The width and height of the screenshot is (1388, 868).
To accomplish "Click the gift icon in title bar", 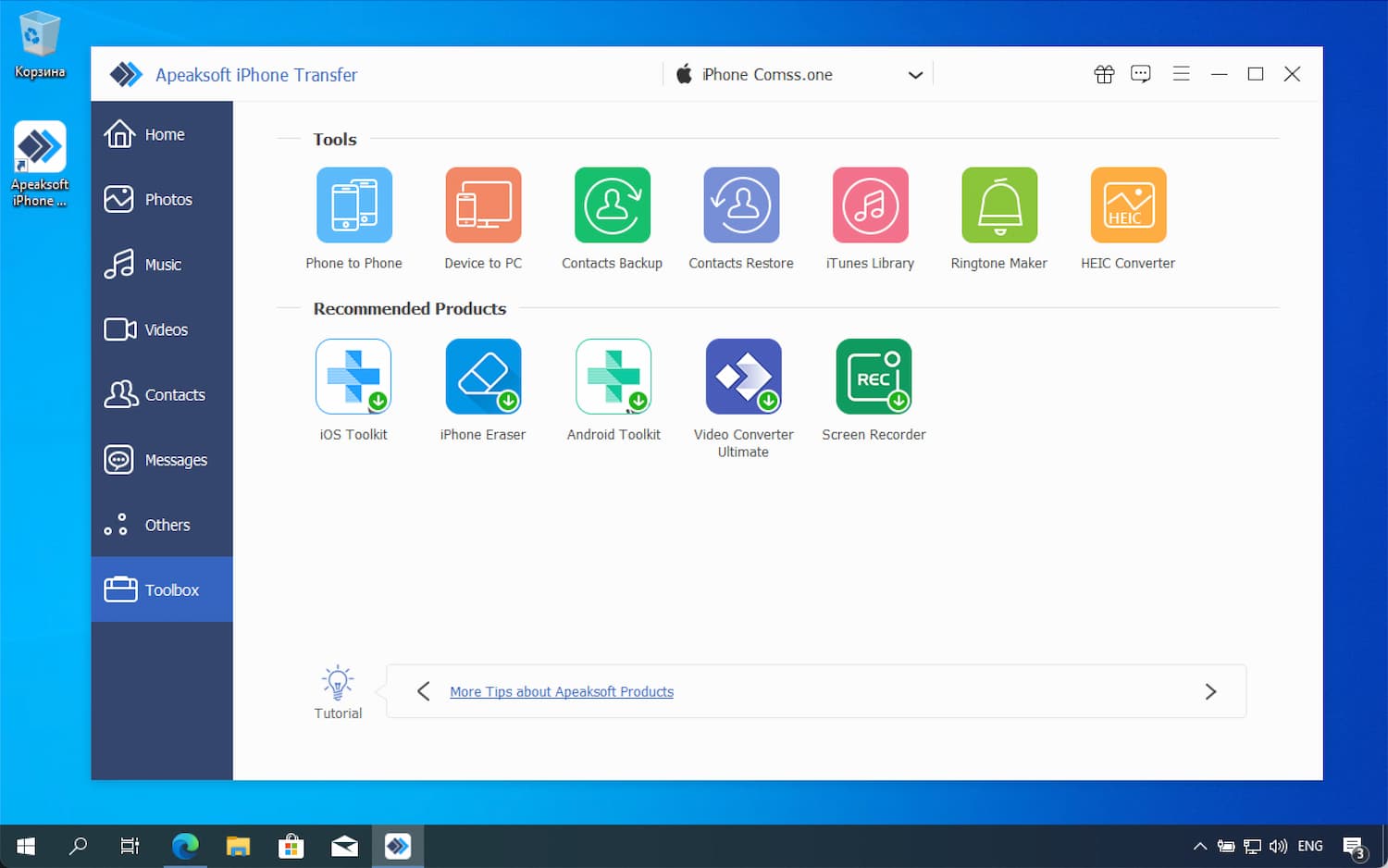I will pyautogui.click(x=1104, y=74).
